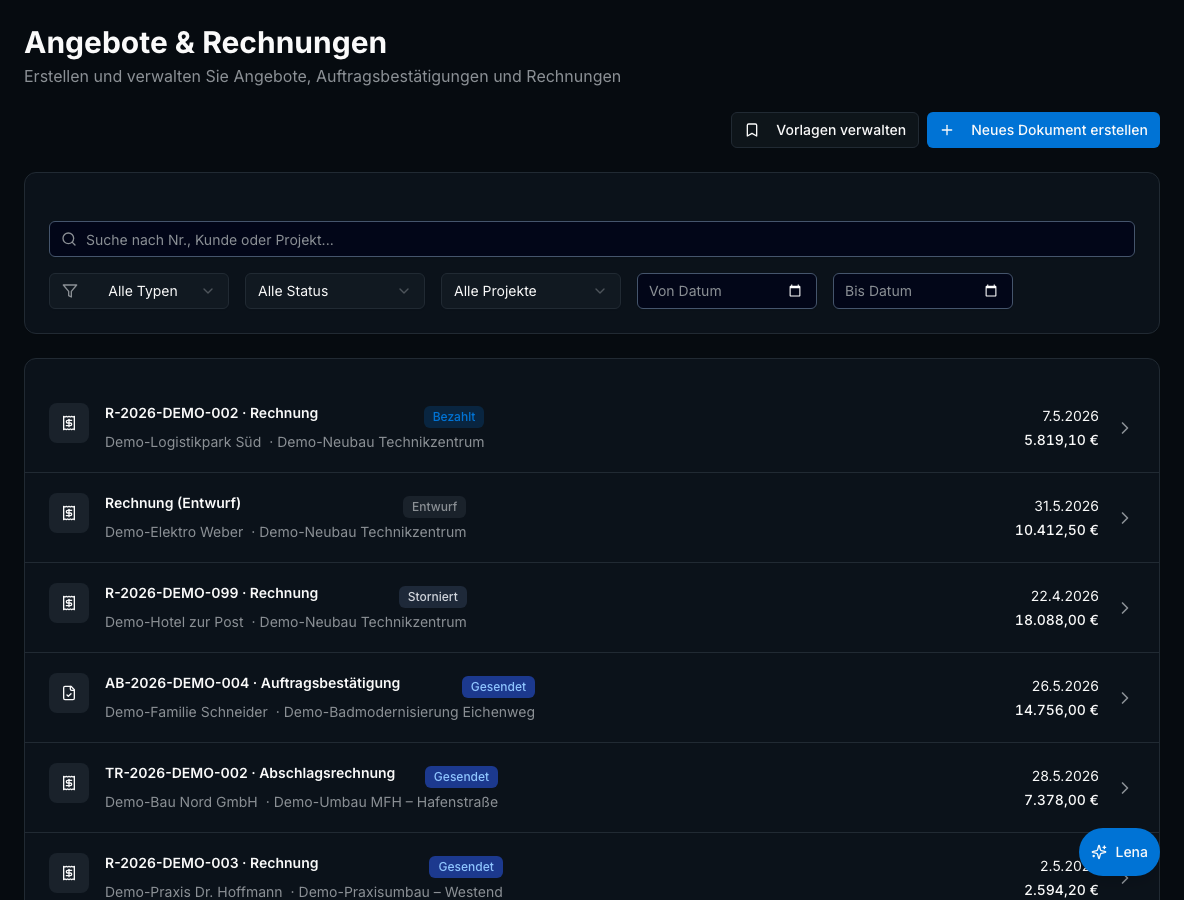
Task: Click Gesendet badge of R-2026-DEMO-003
Action: pos(466,867)
